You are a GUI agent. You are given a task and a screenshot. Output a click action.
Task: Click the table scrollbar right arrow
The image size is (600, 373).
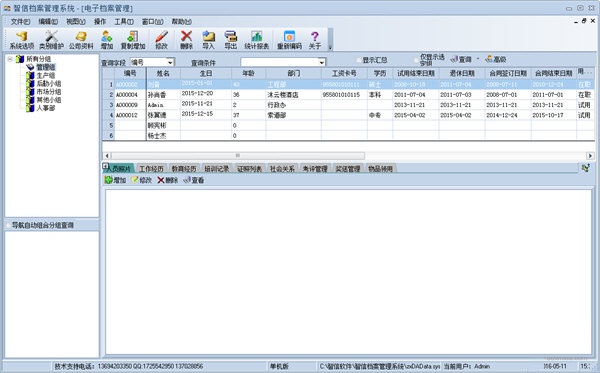590,155
